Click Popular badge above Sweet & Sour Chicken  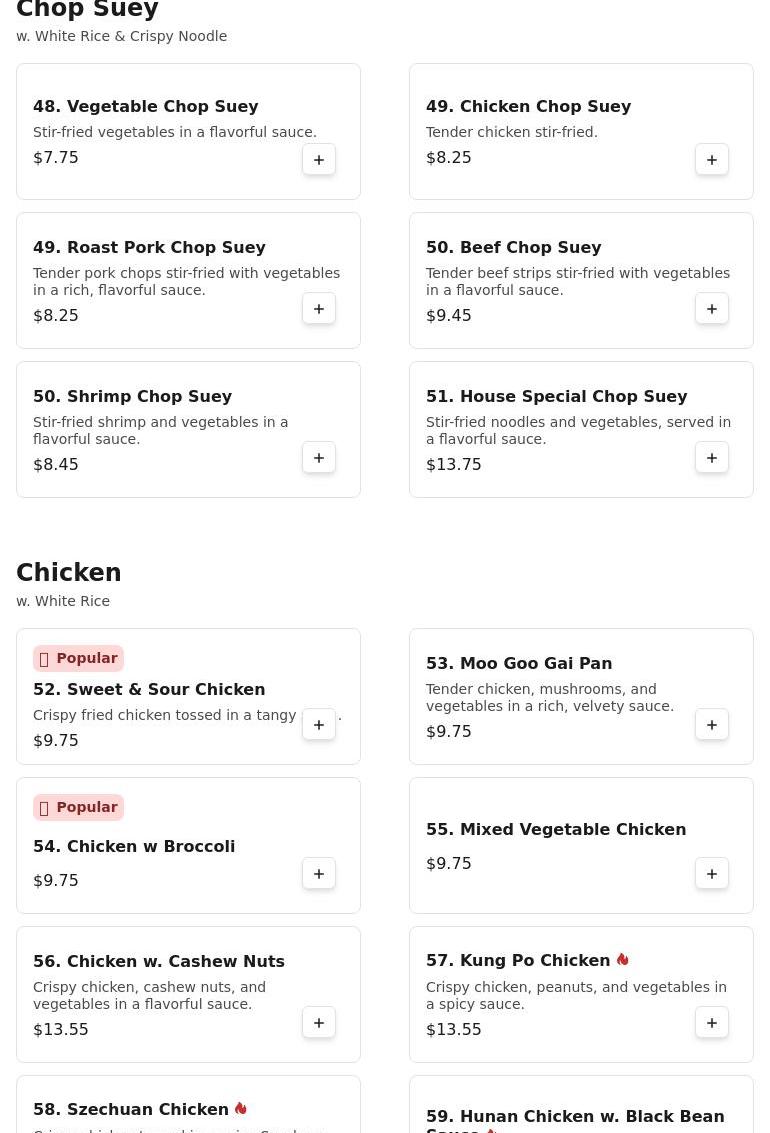(x=78, y=658)
